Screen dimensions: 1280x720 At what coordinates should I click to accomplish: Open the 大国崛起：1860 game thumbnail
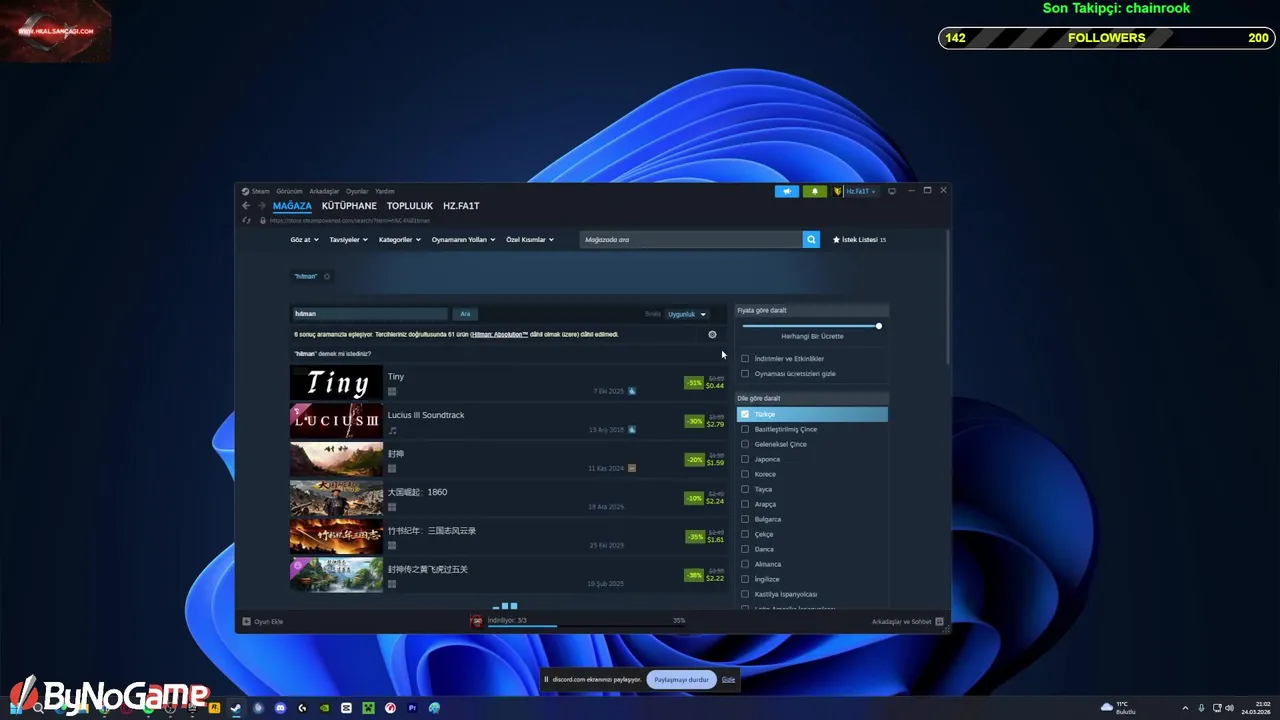336,498
